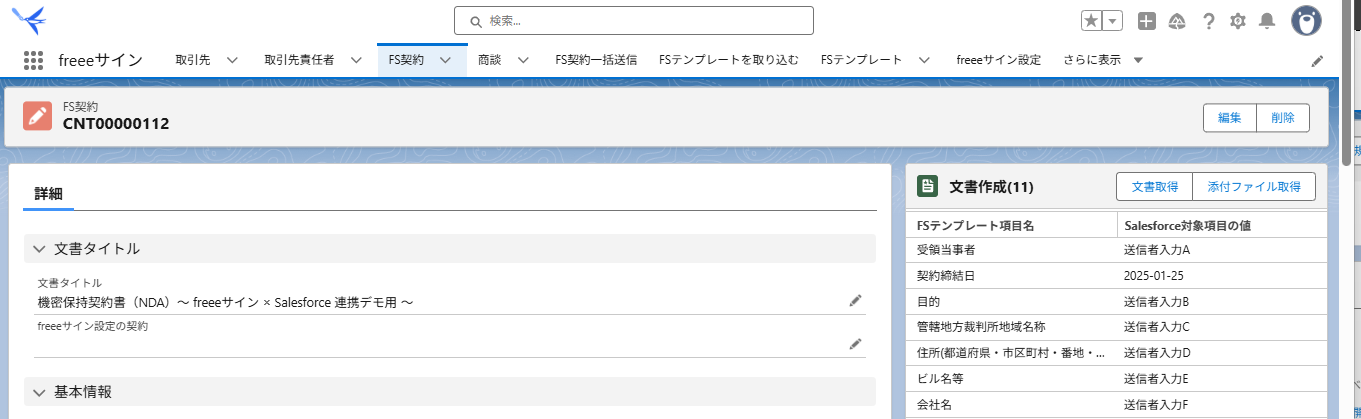Expand the 取引先 tab dropdown chevron
Screen dimensions: 1361x419
point(232,60)
